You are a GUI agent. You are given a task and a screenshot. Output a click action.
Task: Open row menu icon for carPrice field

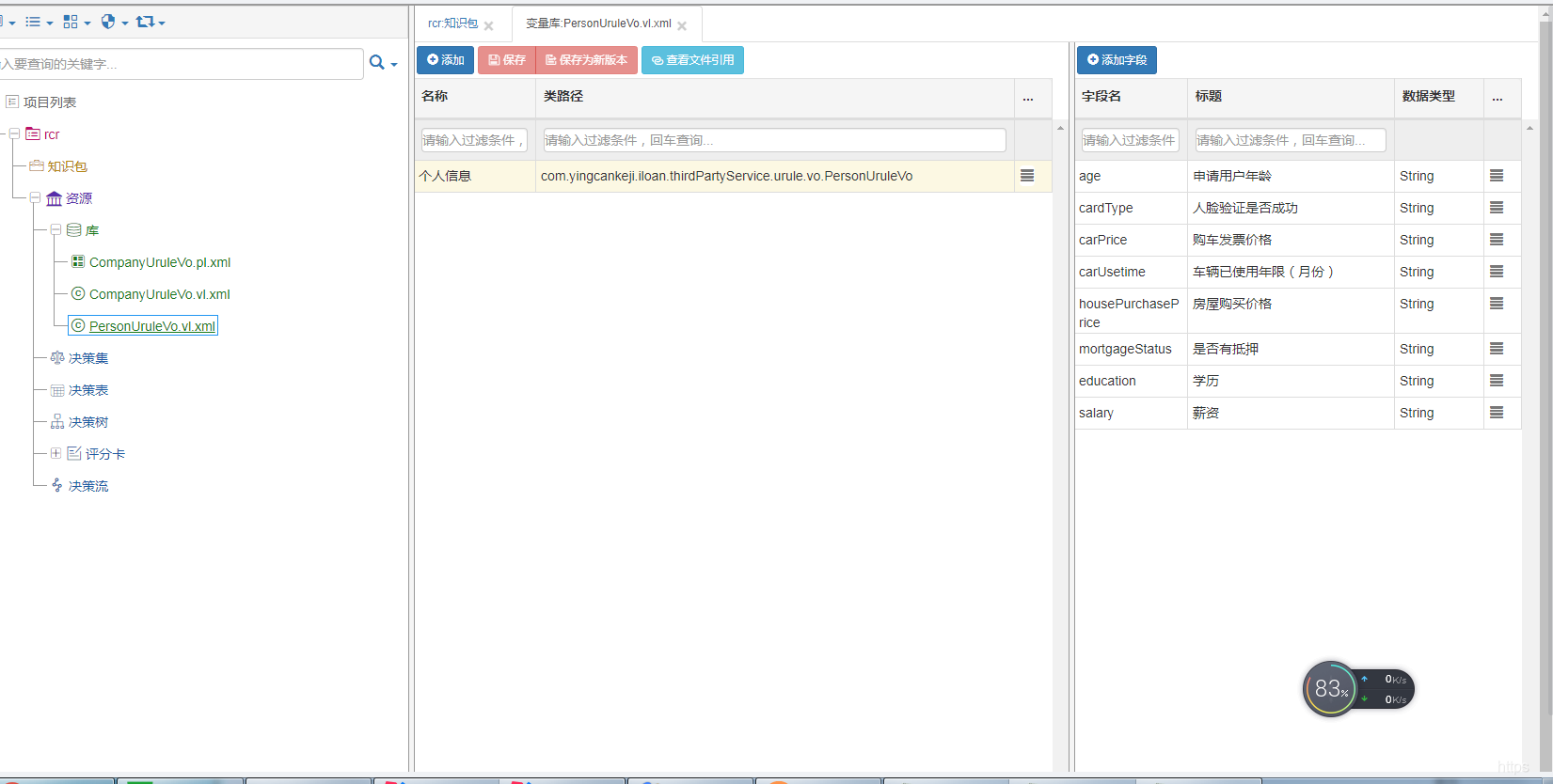(x=1497, y=240)
